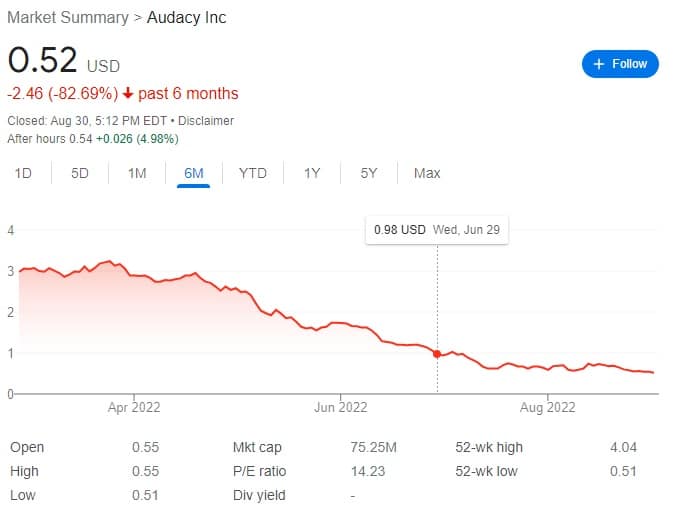Click the Aug 2022 axis label
Image resolution: width=697 pixels, height=515 pixels.
pos(547,407)
